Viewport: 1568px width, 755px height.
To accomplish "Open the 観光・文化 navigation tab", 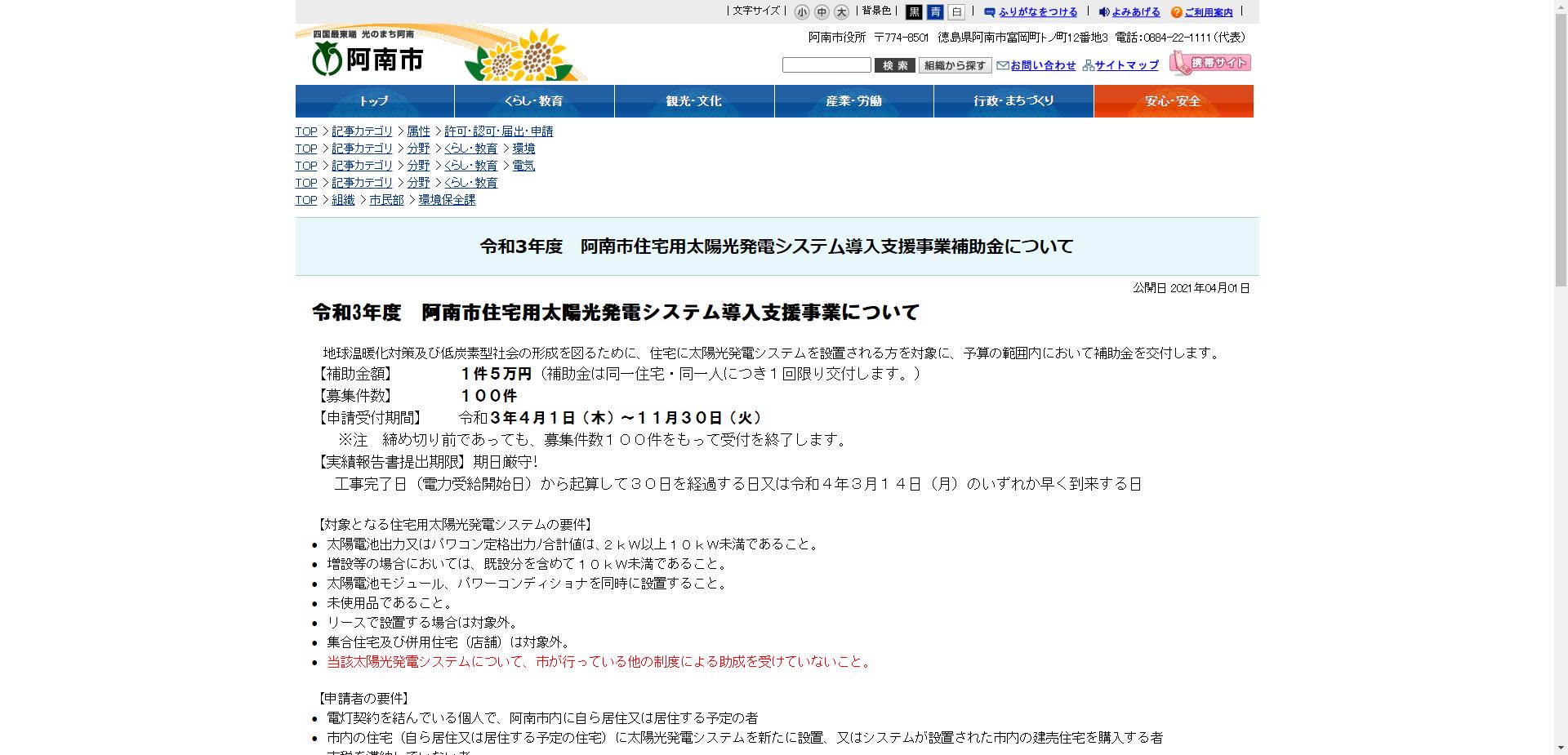I will (x=694, y=101).
